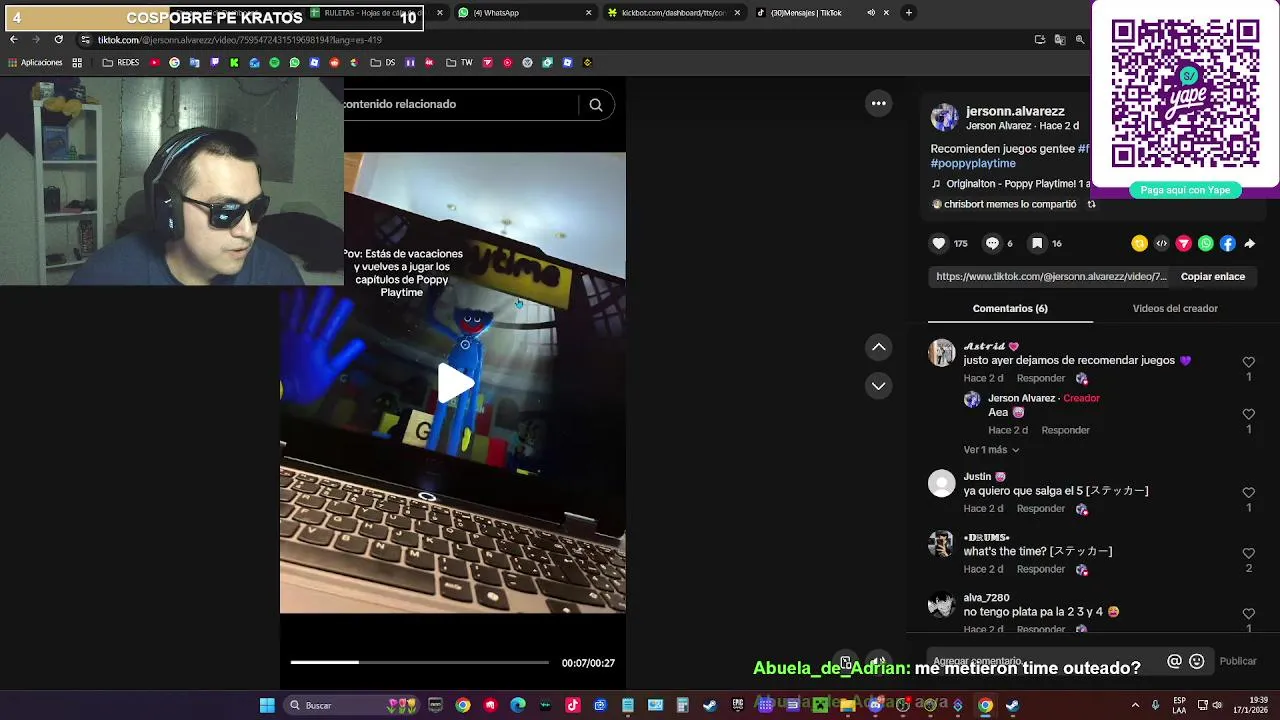Click Copiar enlace button
The height and width of the screenshot is (720, 1280).
(1213, 277)
